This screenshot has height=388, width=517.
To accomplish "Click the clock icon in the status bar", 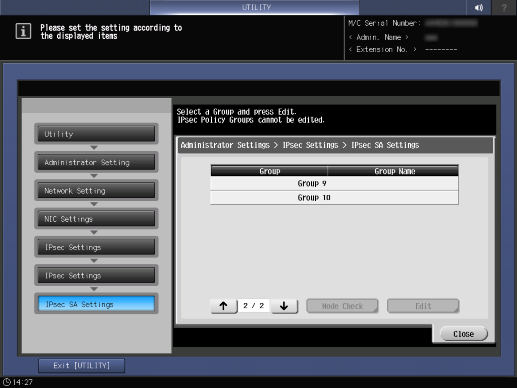I will tap(7, 382).
